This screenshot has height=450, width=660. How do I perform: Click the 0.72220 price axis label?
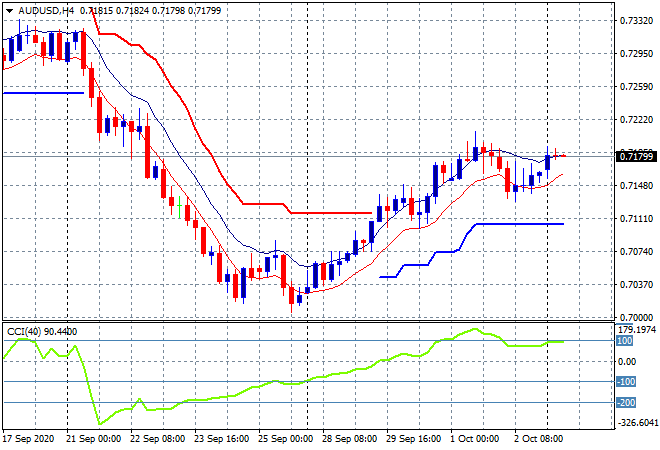636,120
